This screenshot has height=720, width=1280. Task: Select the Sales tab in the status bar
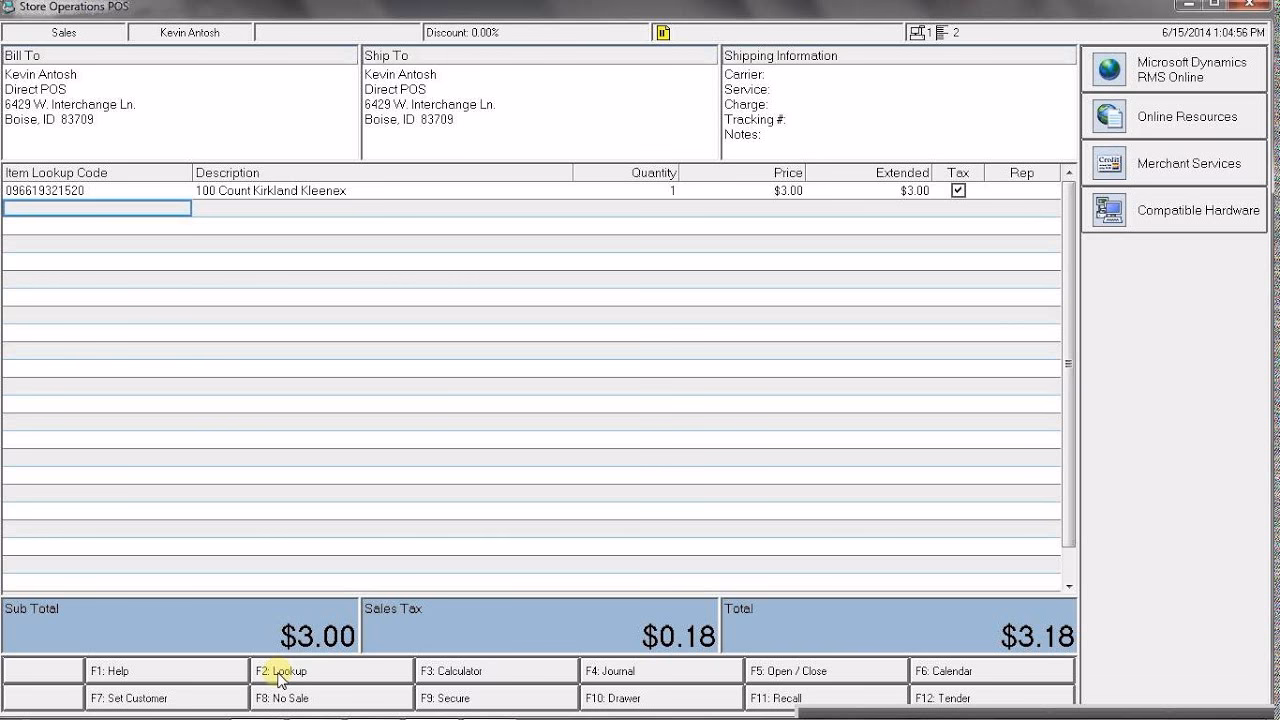pos(62,32)
